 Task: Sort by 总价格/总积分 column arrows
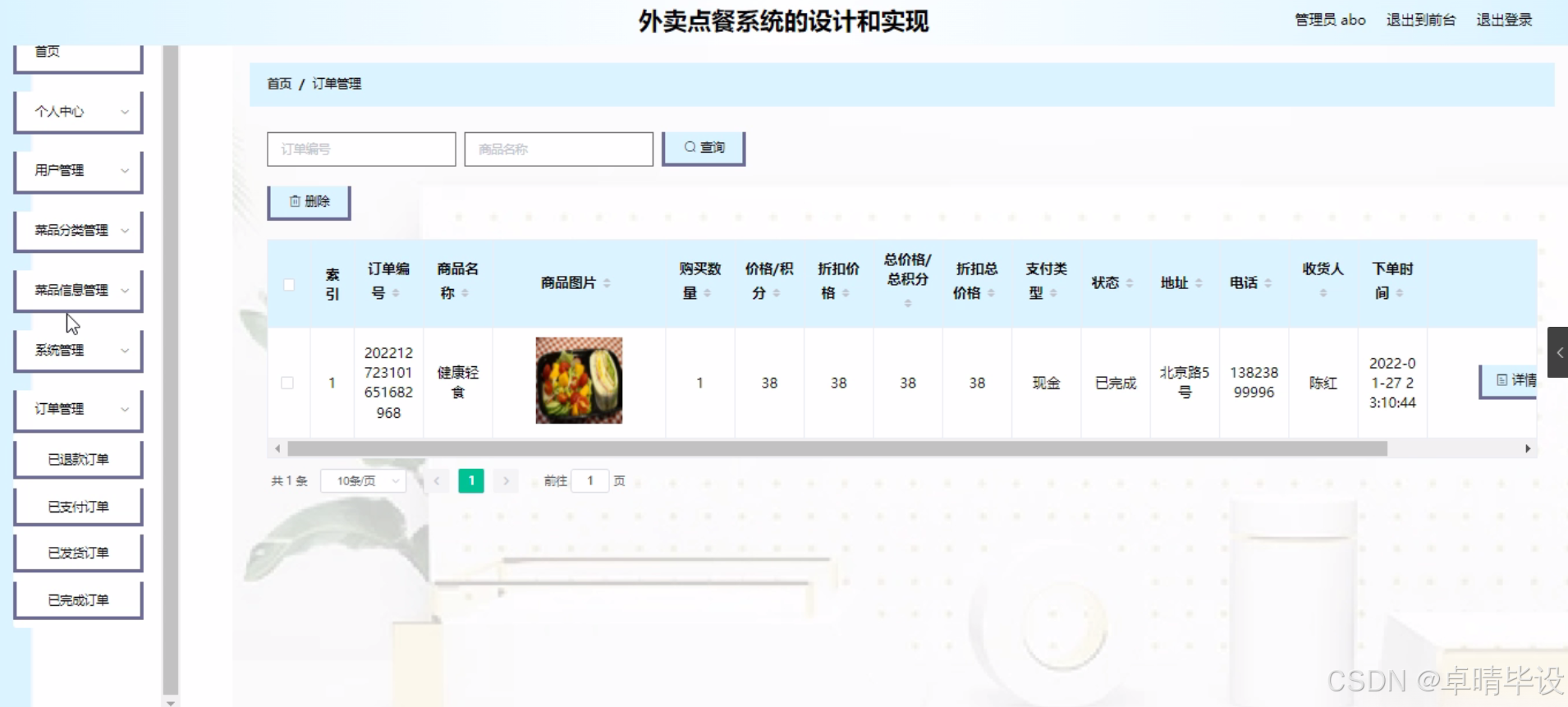[x=908, y=303]
